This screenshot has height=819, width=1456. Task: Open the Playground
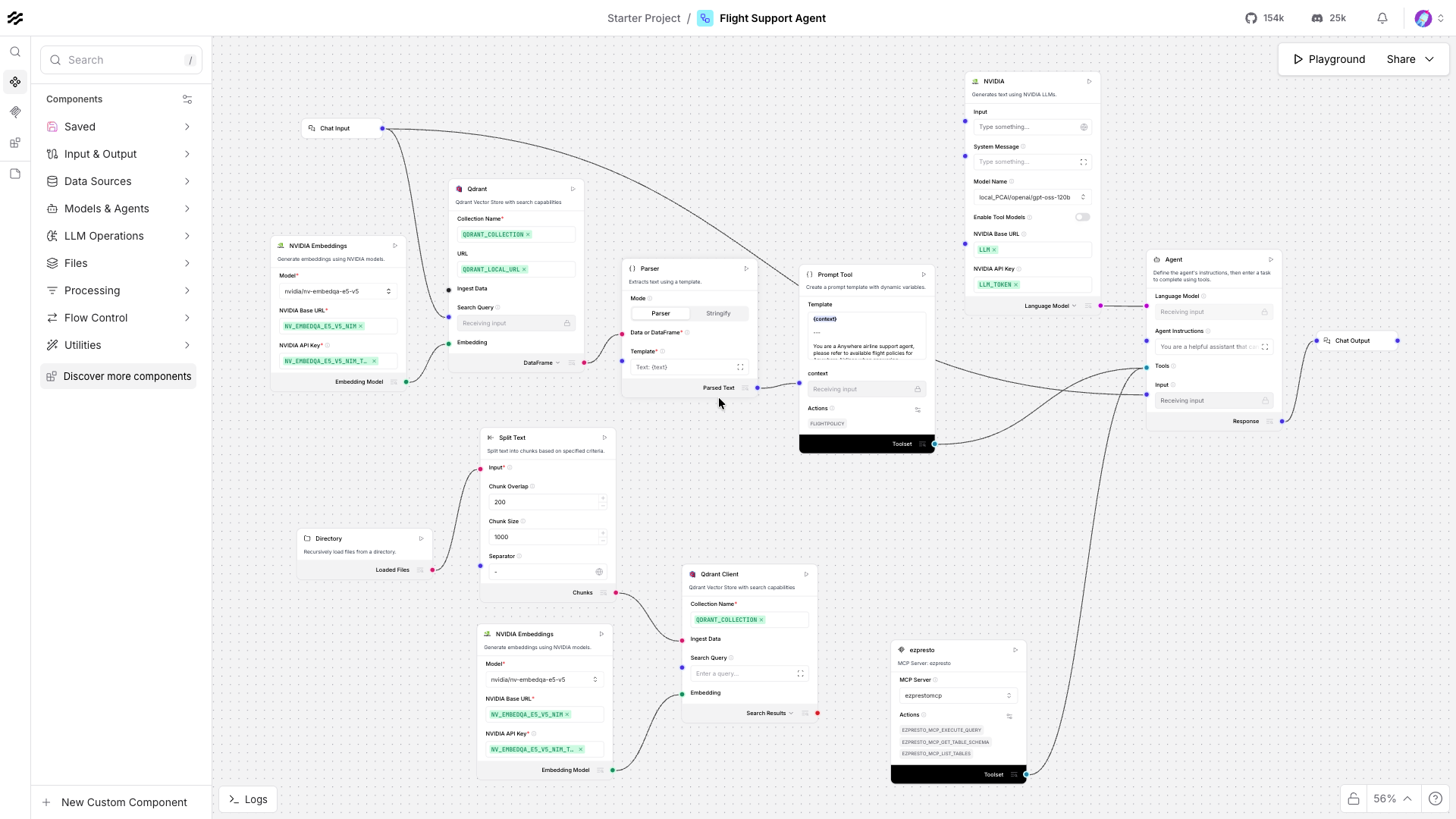click(1329, 59)
